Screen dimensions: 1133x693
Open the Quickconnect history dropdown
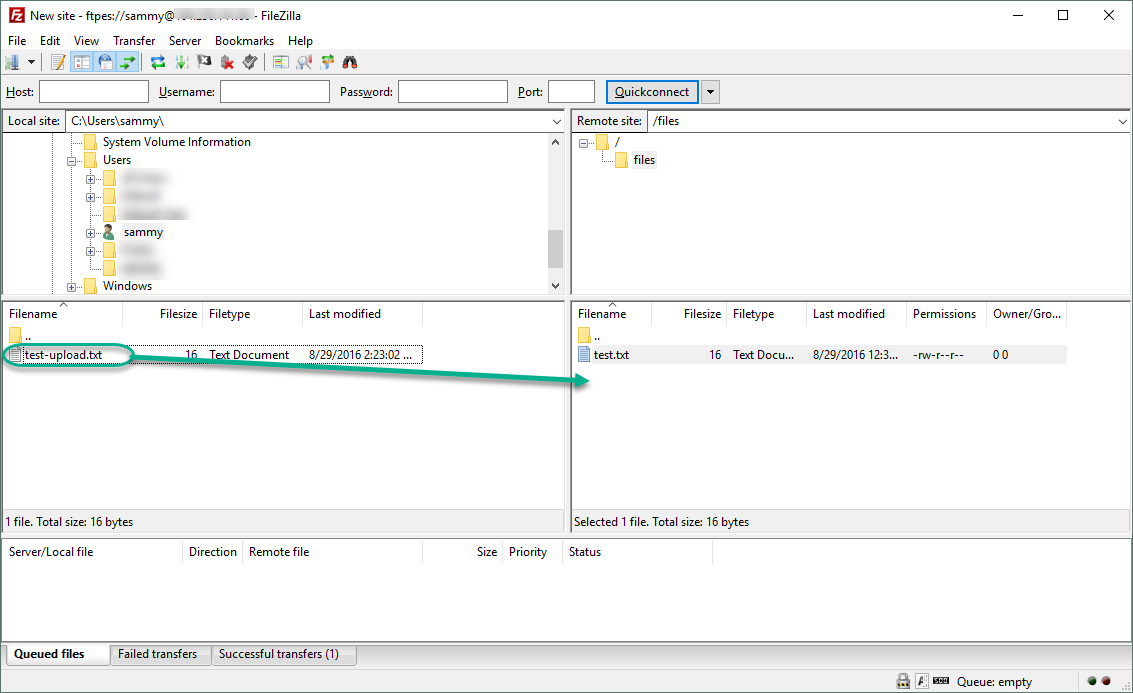pos(710,92)
